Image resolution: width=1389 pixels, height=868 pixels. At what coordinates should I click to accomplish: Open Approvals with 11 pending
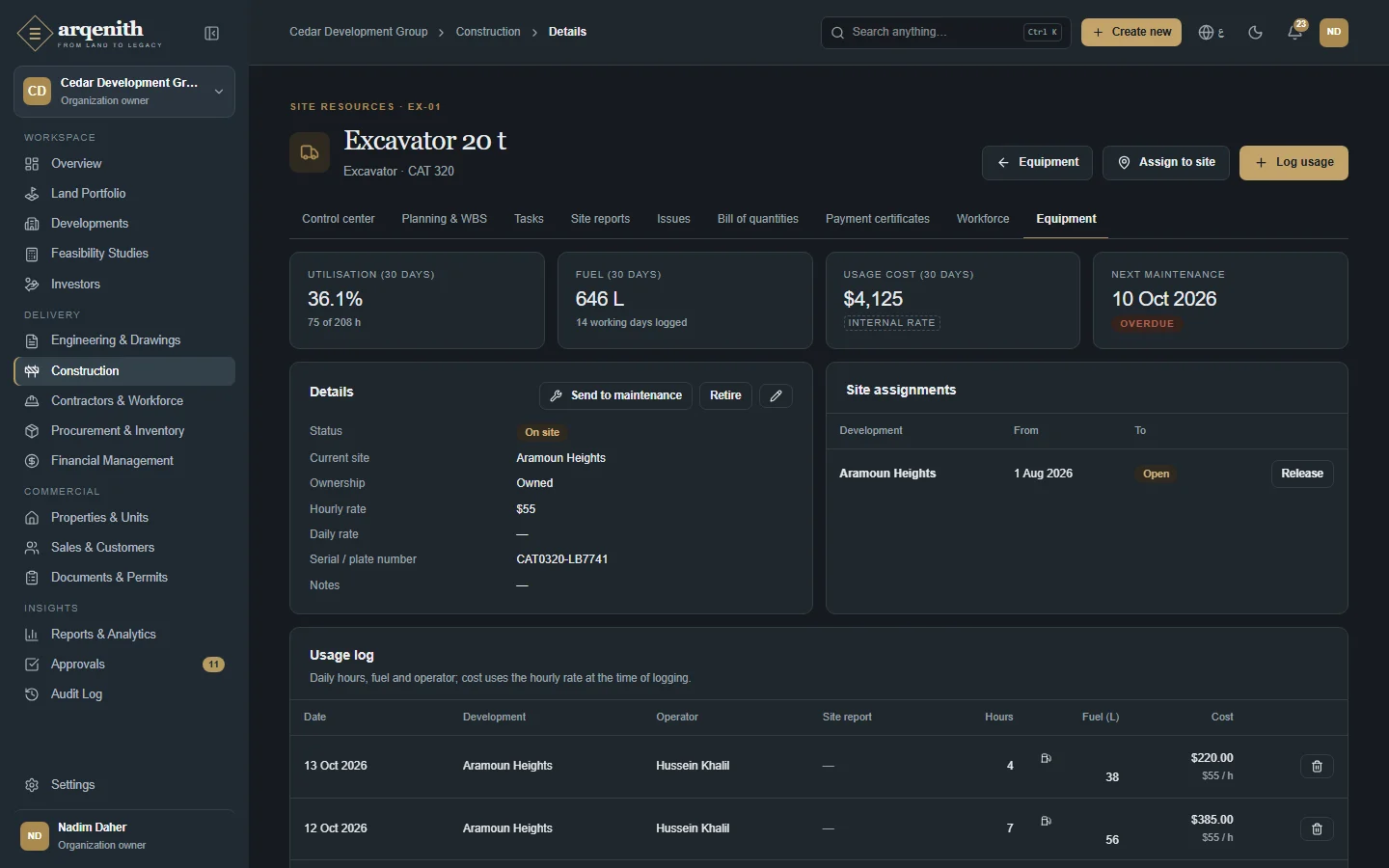tap(124, 665)
